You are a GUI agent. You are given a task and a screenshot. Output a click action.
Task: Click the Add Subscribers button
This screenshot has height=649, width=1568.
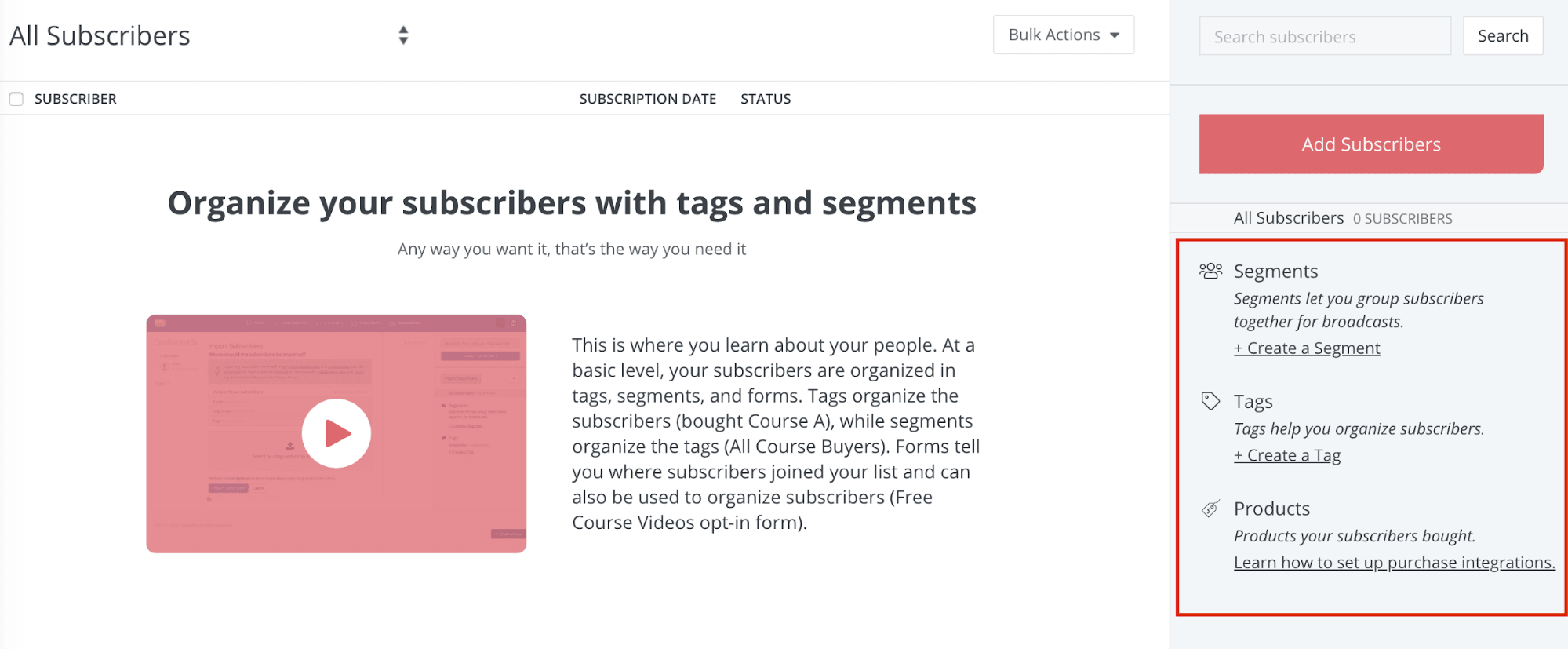pyautogui.click(x=1371, y=144)
